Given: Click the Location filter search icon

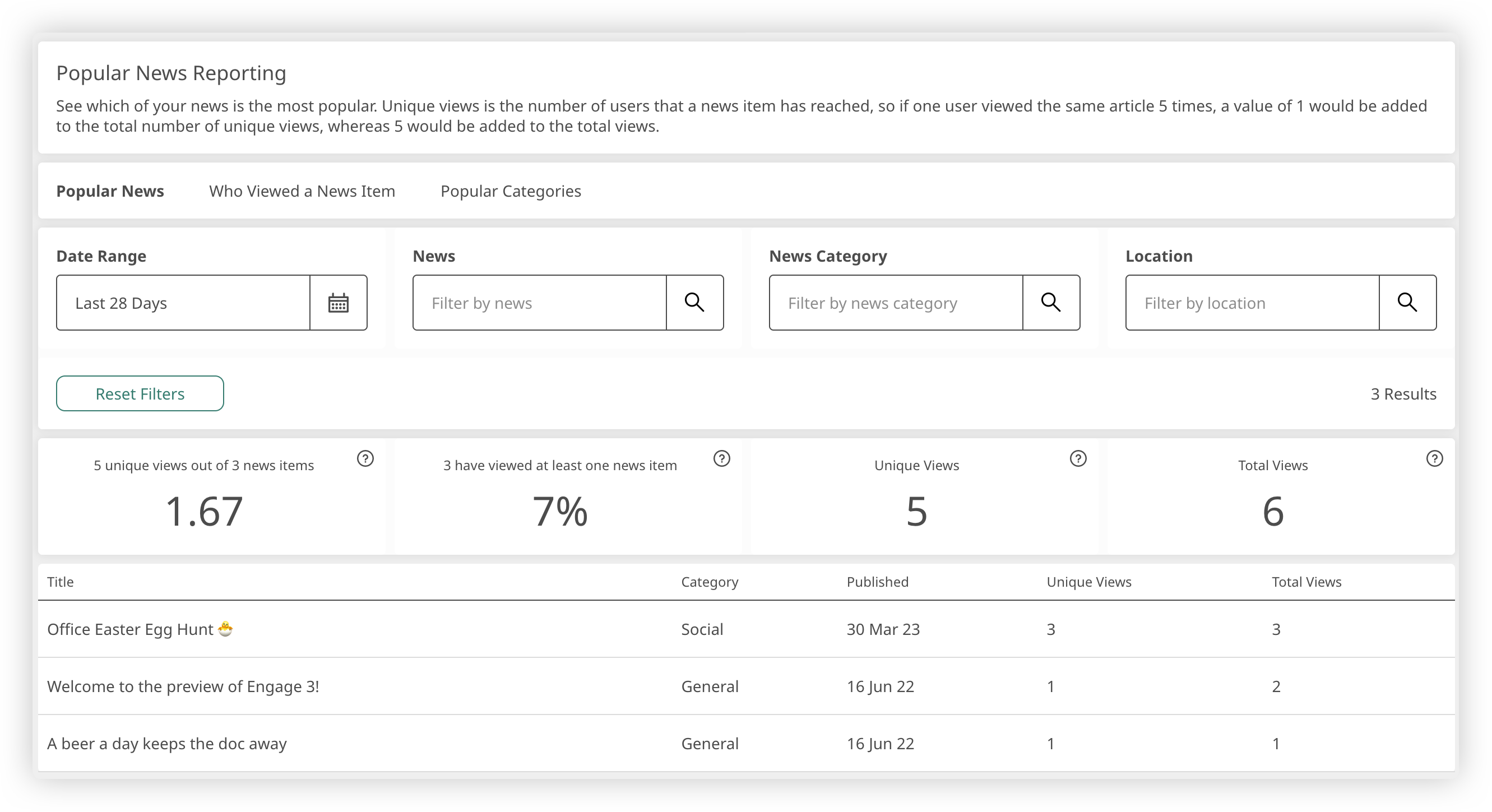Looking at the screenshot, I should [x=1407, y=303].
